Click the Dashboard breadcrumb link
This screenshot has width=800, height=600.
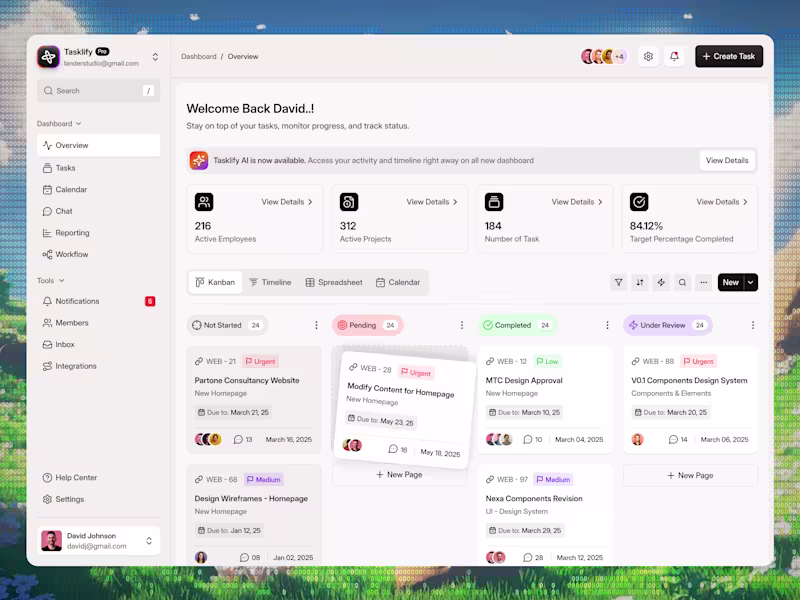click(198, 57)
